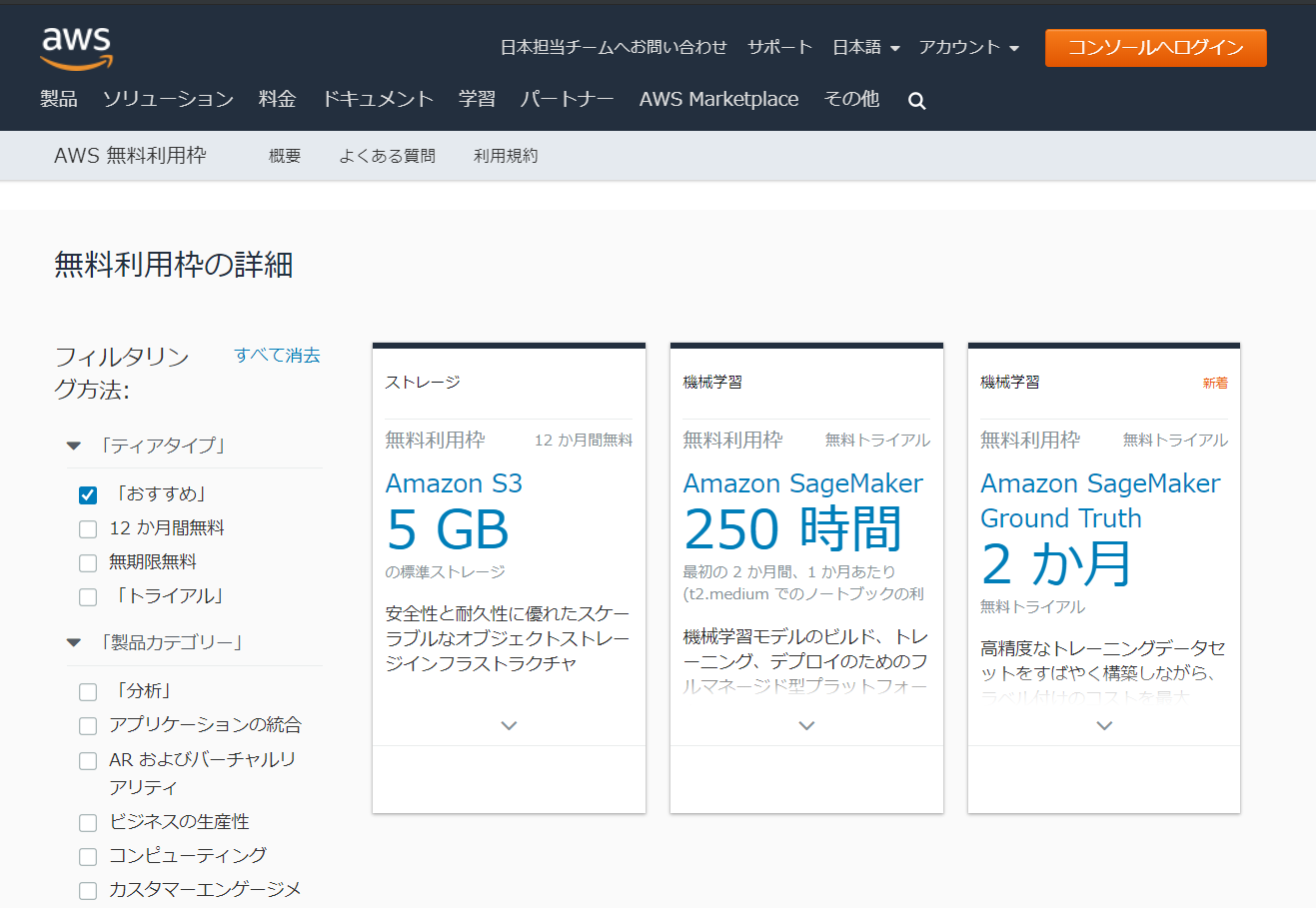Open the サポート link

[779, 47]
